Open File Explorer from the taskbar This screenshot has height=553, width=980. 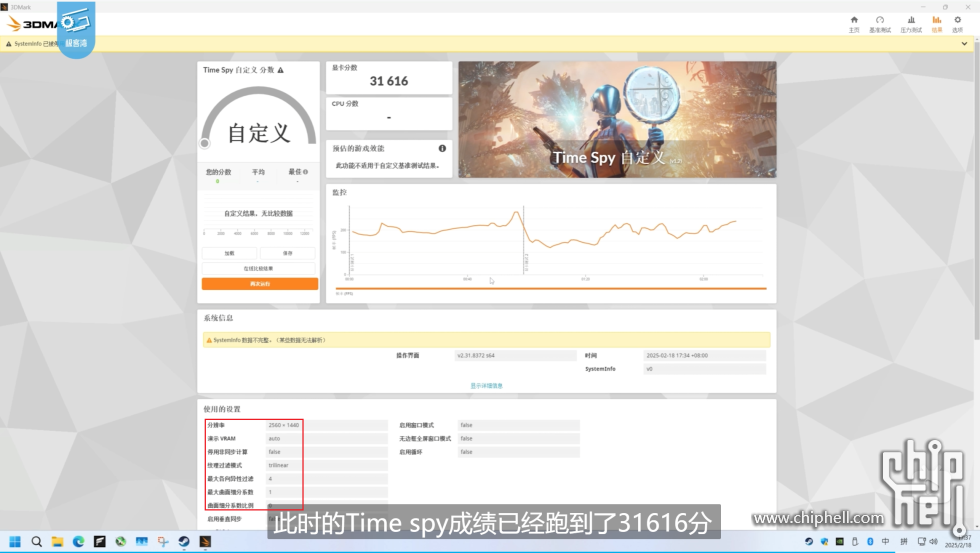[58, 542]
